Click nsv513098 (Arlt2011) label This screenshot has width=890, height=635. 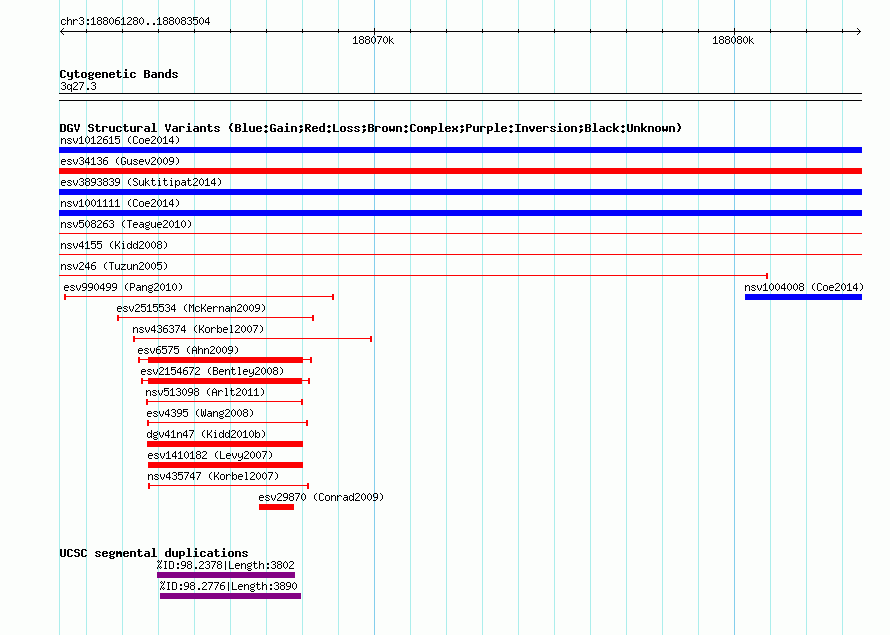[205, 392]
